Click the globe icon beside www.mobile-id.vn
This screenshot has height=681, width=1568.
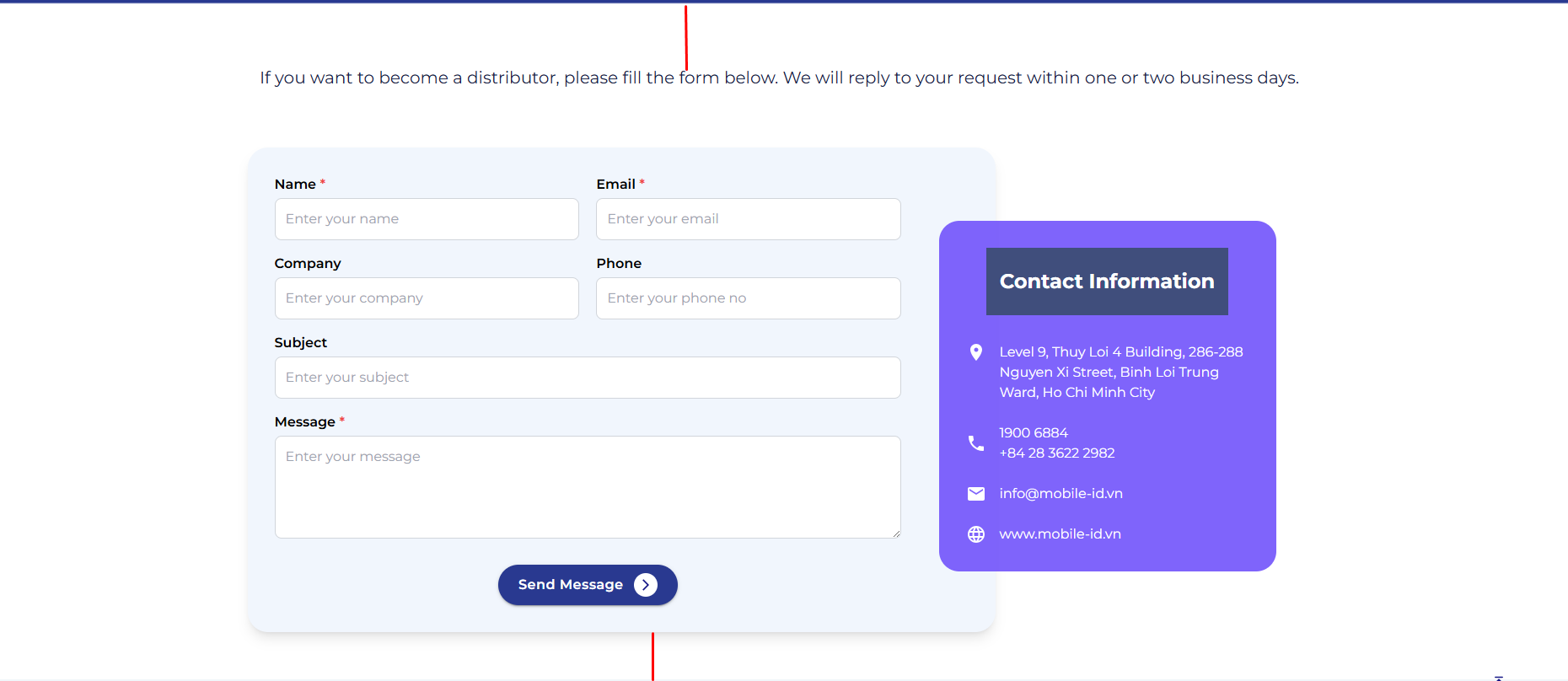click(975, 534)
